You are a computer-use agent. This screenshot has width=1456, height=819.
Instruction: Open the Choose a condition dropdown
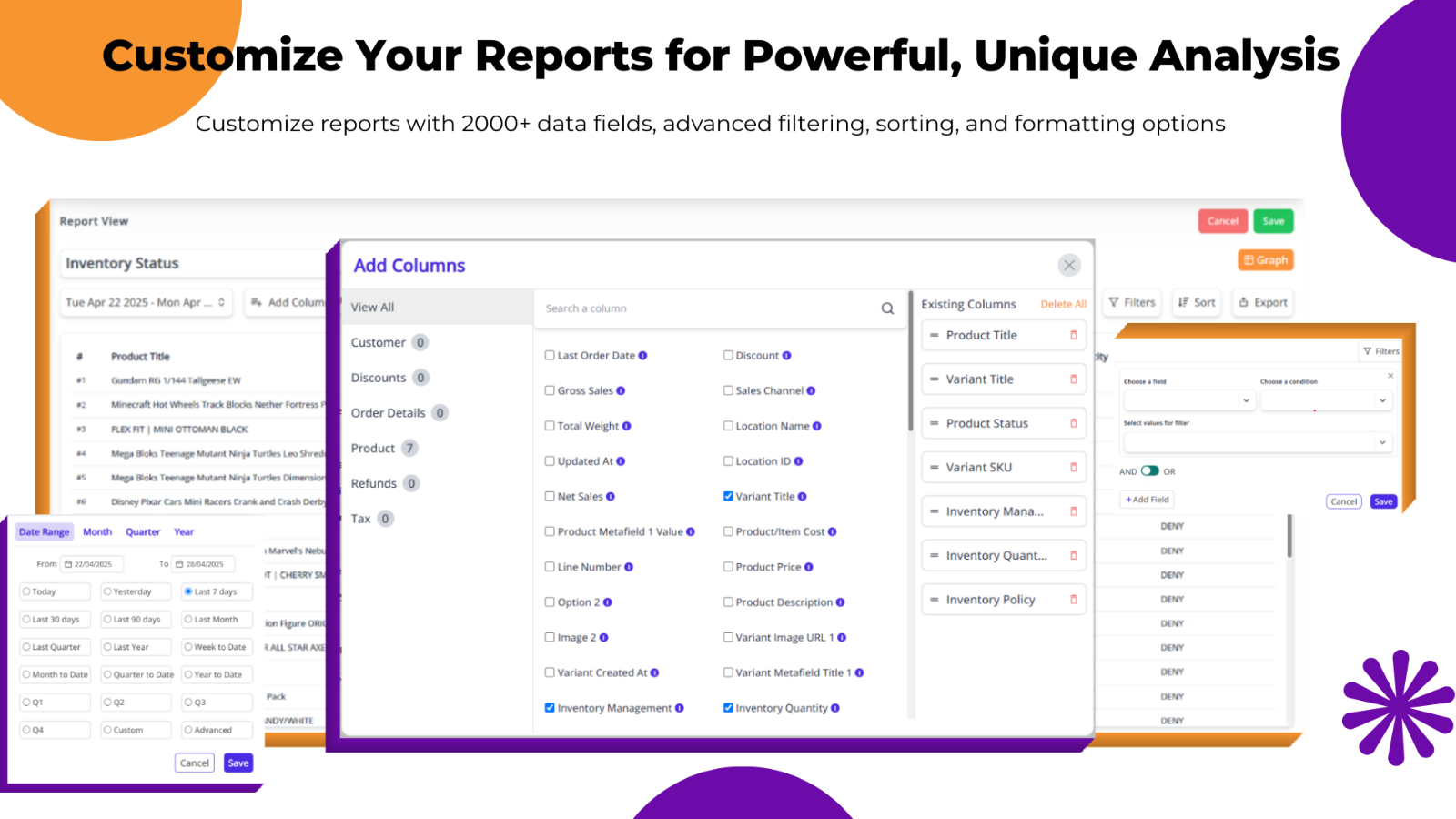[1326, 400]
